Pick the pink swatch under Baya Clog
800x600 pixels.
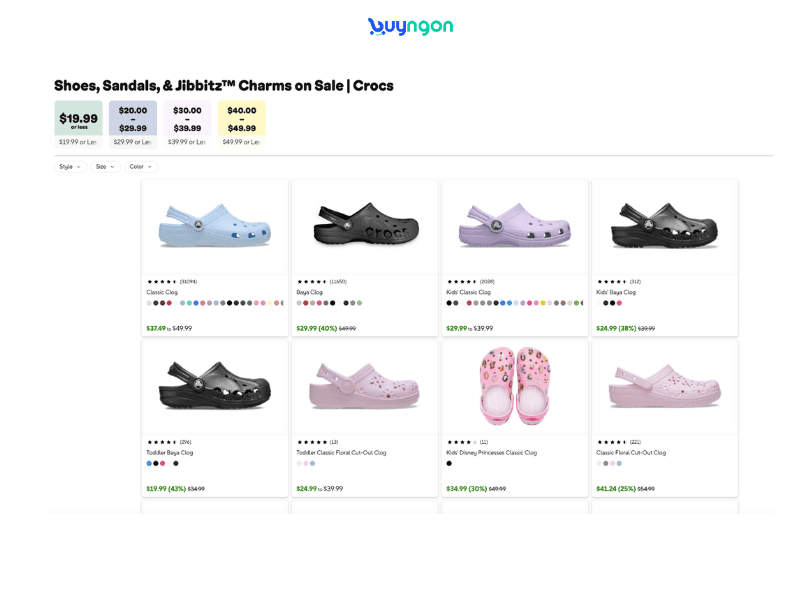pyautogui.click(x=319, y=303)
